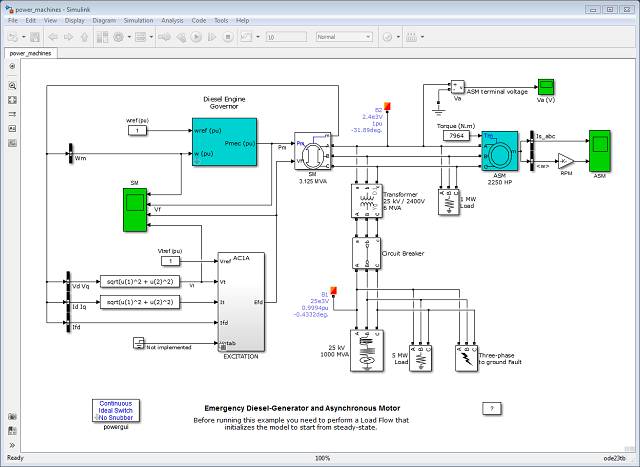Click the question mark help block
Image resolution: width=640 pixels, height=467 pixels.
(x=490, y=408)
